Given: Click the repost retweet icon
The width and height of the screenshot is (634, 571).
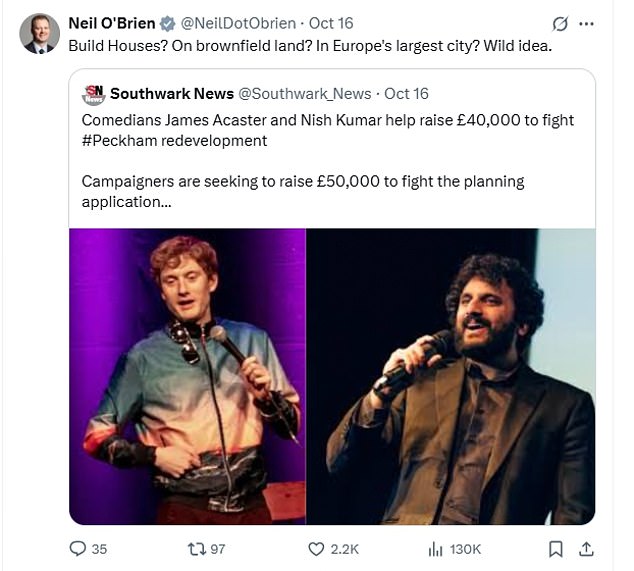Looking at the screenshot, I should pos(195,549).
